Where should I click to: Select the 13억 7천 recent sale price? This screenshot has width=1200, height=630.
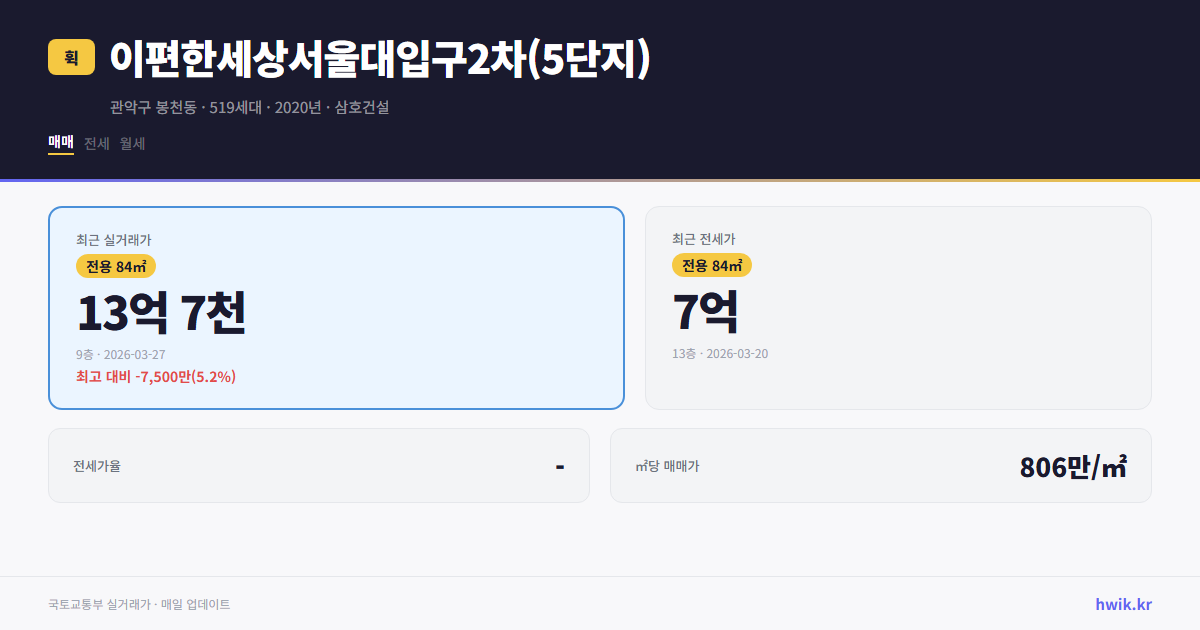163,313
